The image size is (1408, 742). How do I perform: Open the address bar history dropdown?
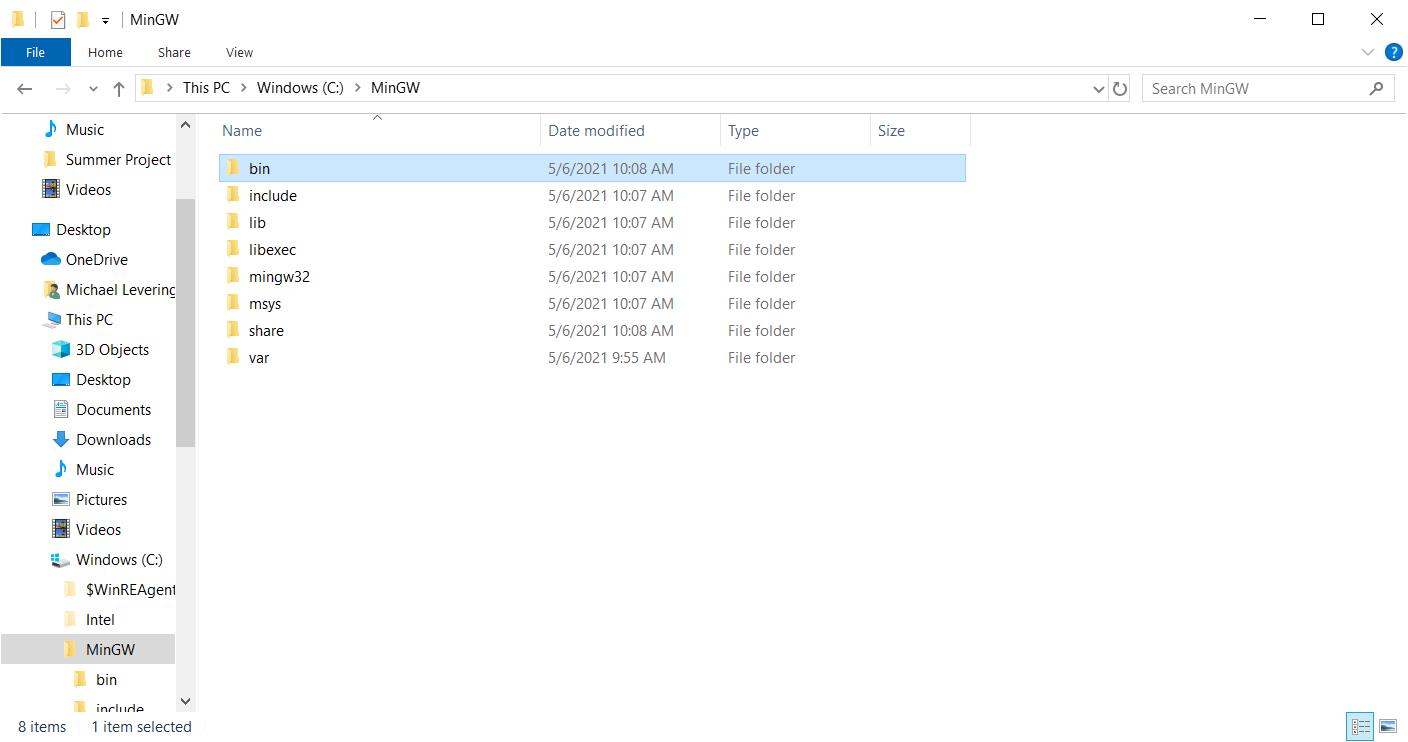(x=1100, y=89)
